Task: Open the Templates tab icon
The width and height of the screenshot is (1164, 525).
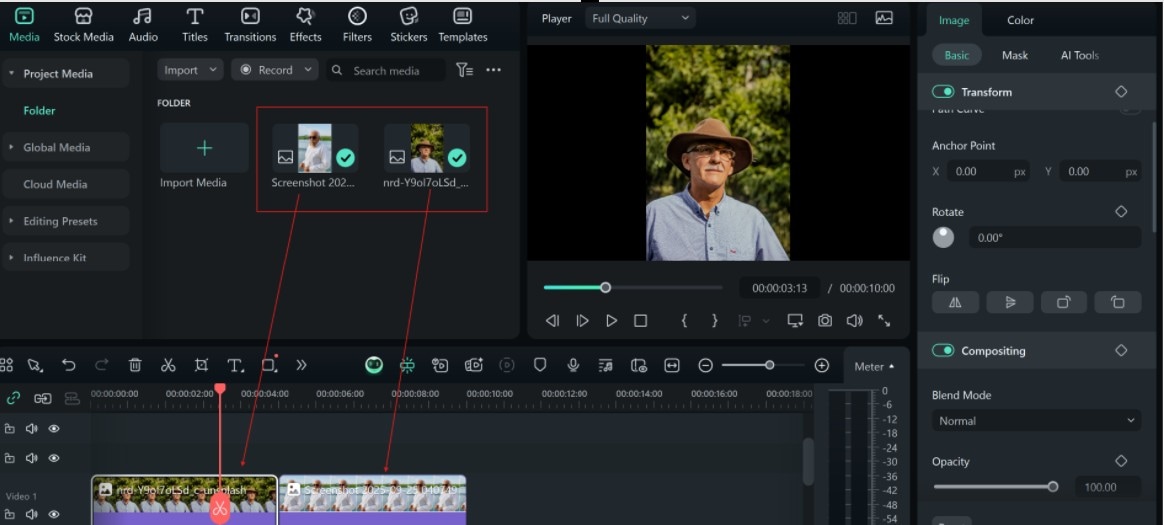Action: (x=462, y=16)
